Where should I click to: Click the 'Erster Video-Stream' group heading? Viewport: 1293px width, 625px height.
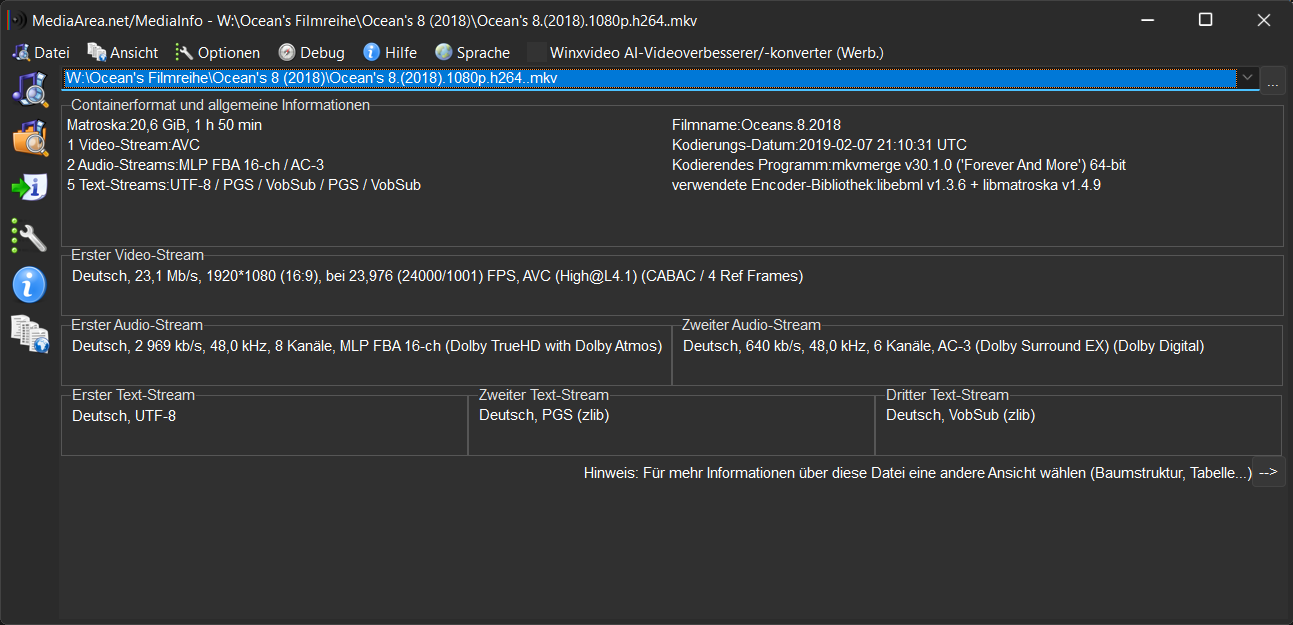click(x=137, y=255)
